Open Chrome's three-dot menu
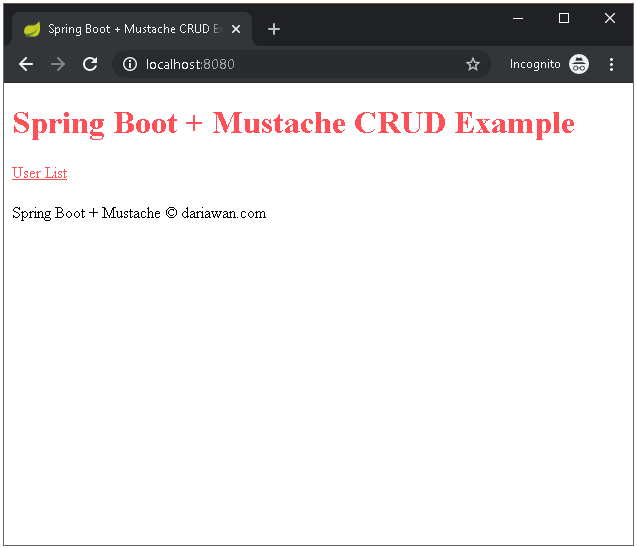Screen dimensions: 637x548 point(611,64)
